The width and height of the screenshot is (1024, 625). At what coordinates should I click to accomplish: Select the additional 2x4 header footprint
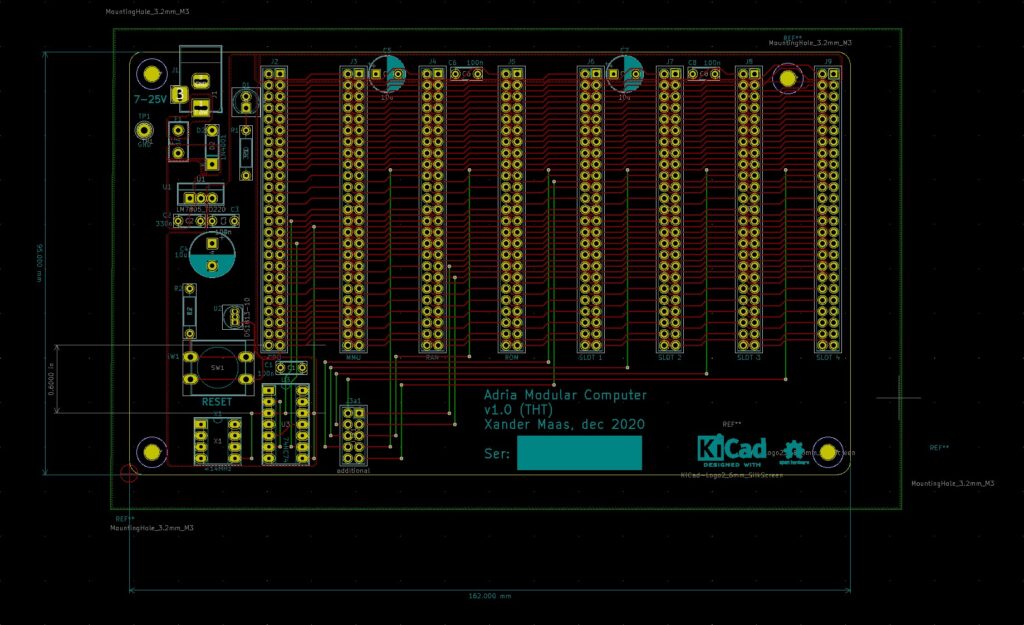(353, 436)
